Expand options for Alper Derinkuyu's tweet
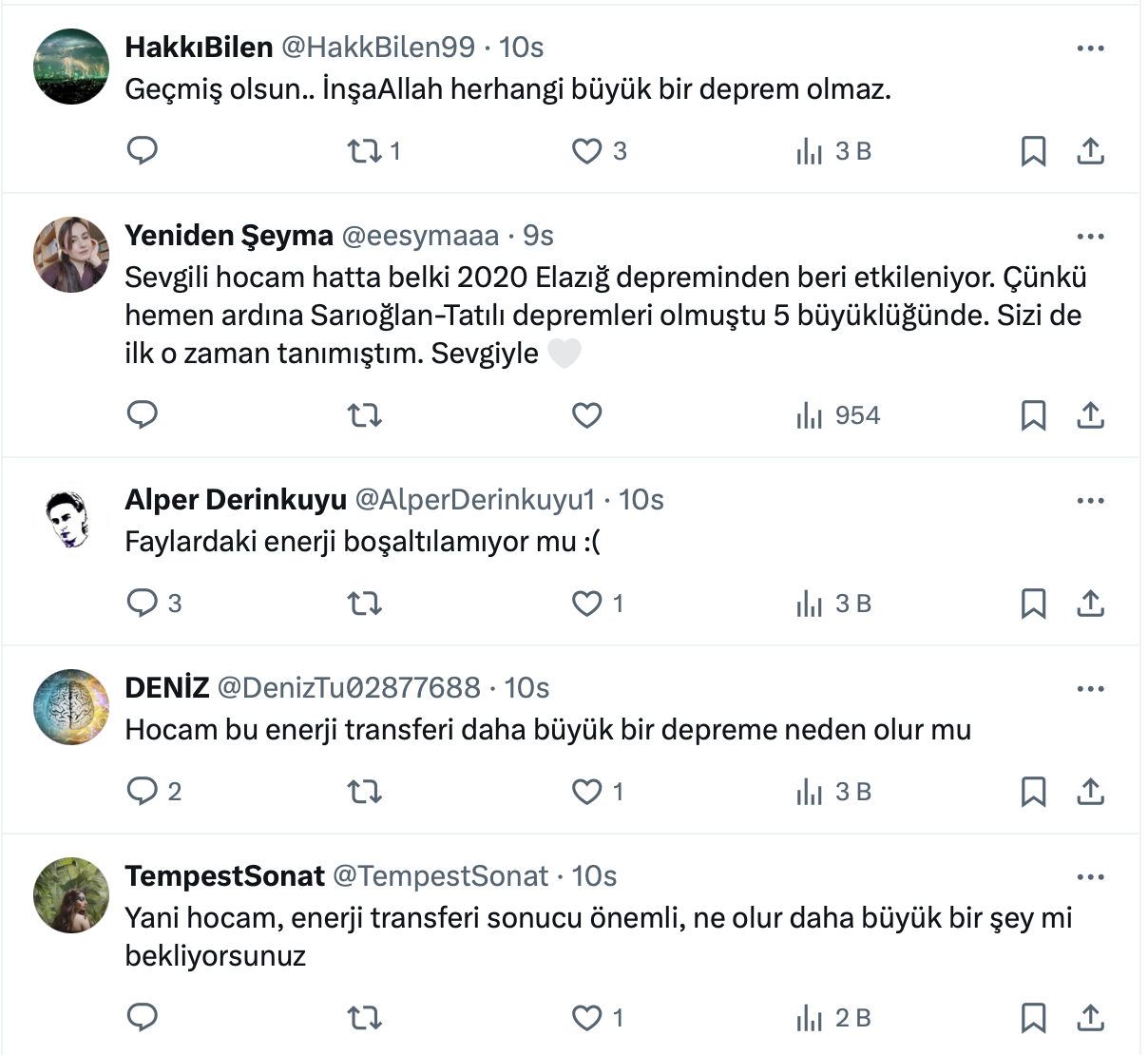The width and height of the screenshot is (1148, 1055). pos(1090,501)
